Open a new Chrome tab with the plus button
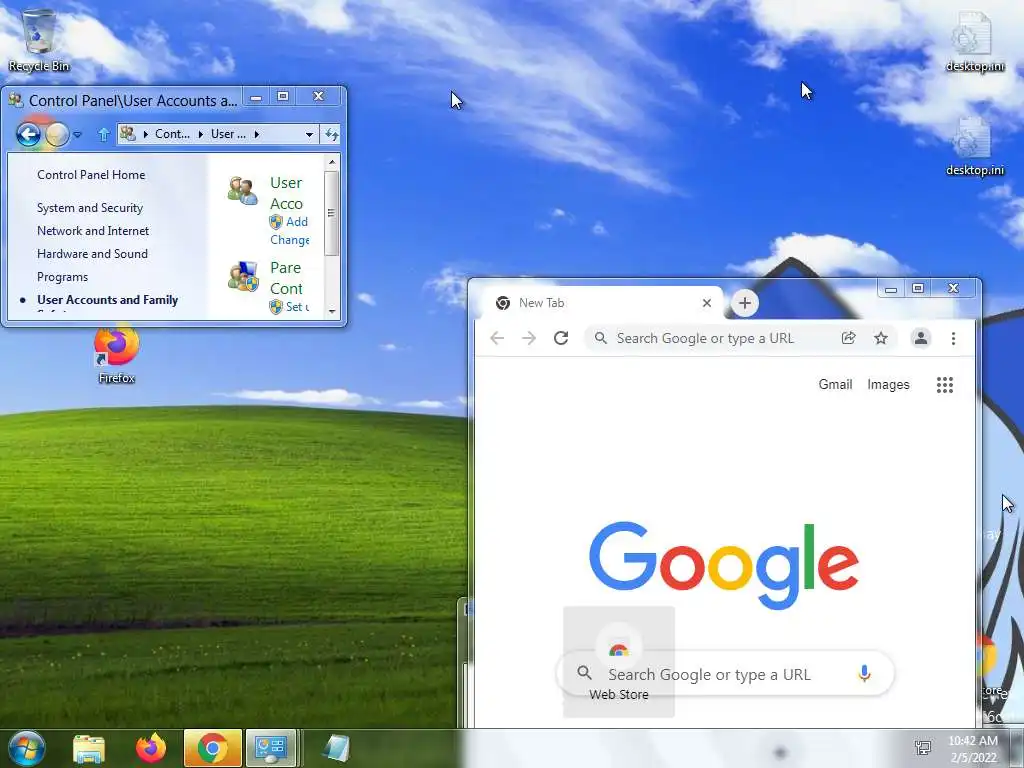 pyautogui.click(x=744, y=303)
